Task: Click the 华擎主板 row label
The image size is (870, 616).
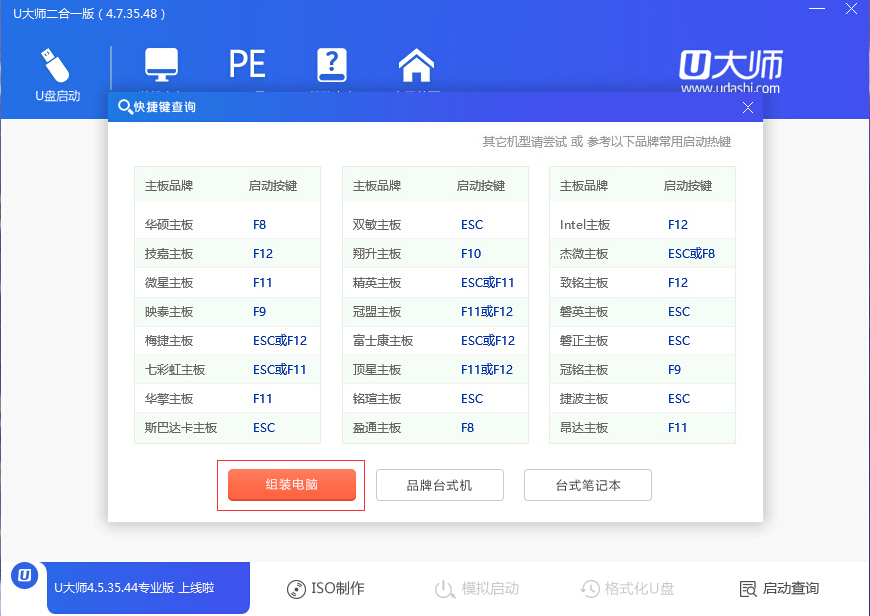Action: (169, 398)
